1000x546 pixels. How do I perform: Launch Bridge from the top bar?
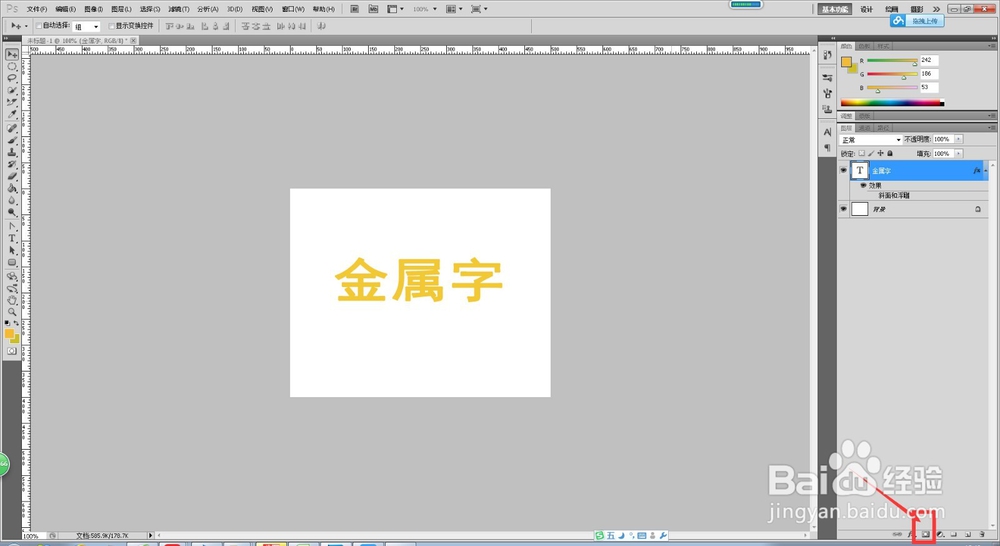354,9
